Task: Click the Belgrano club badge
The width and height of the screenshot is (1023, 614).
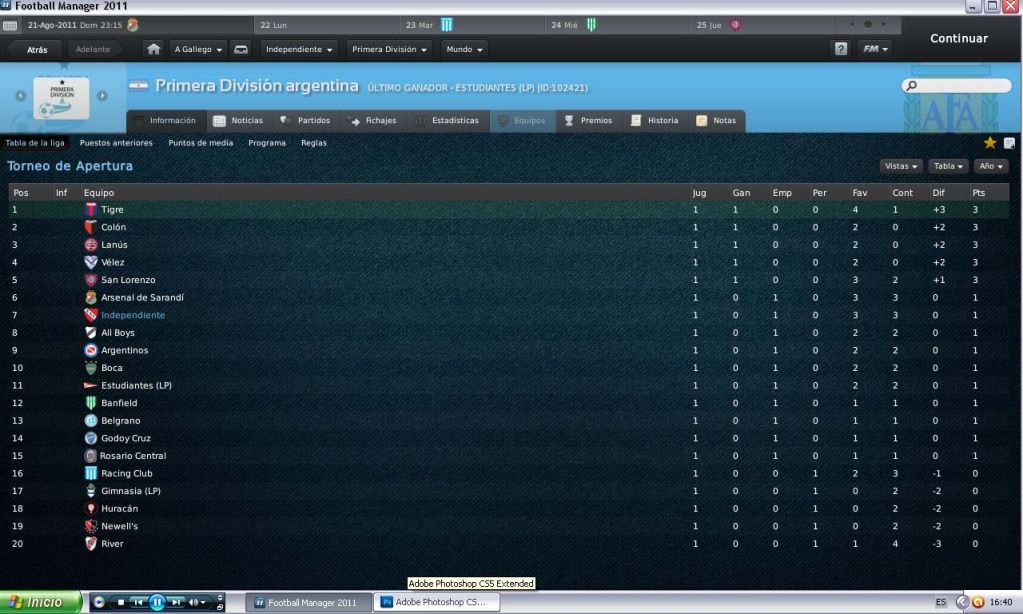Action: (91, 421)
